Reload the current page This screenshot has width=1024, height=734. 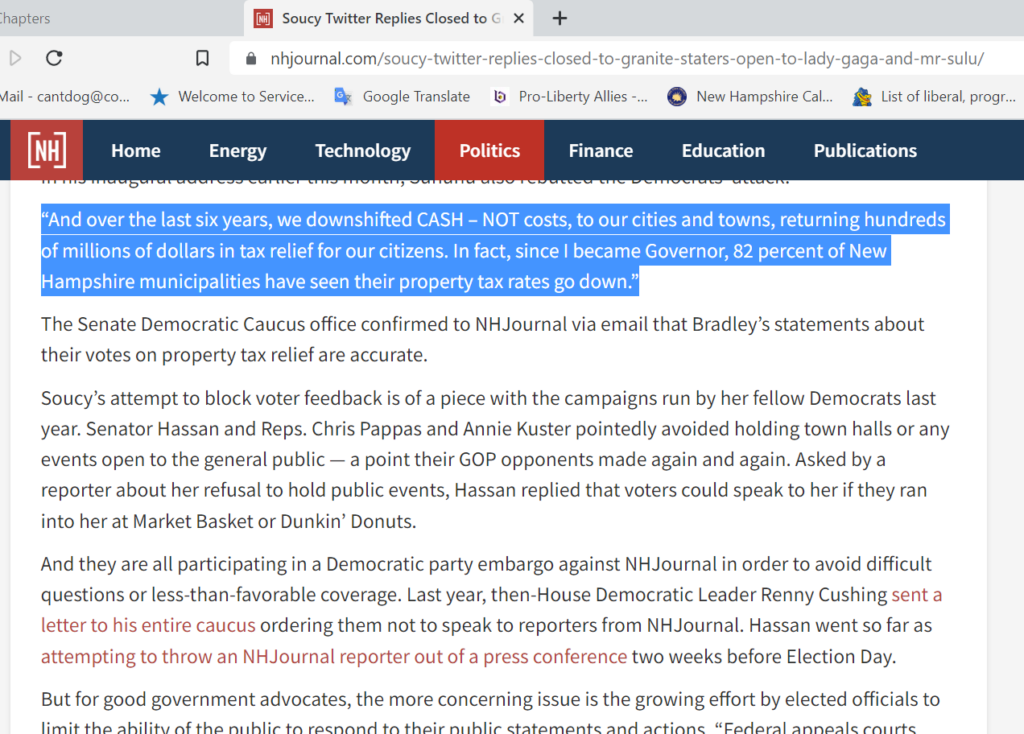[54, 58]
